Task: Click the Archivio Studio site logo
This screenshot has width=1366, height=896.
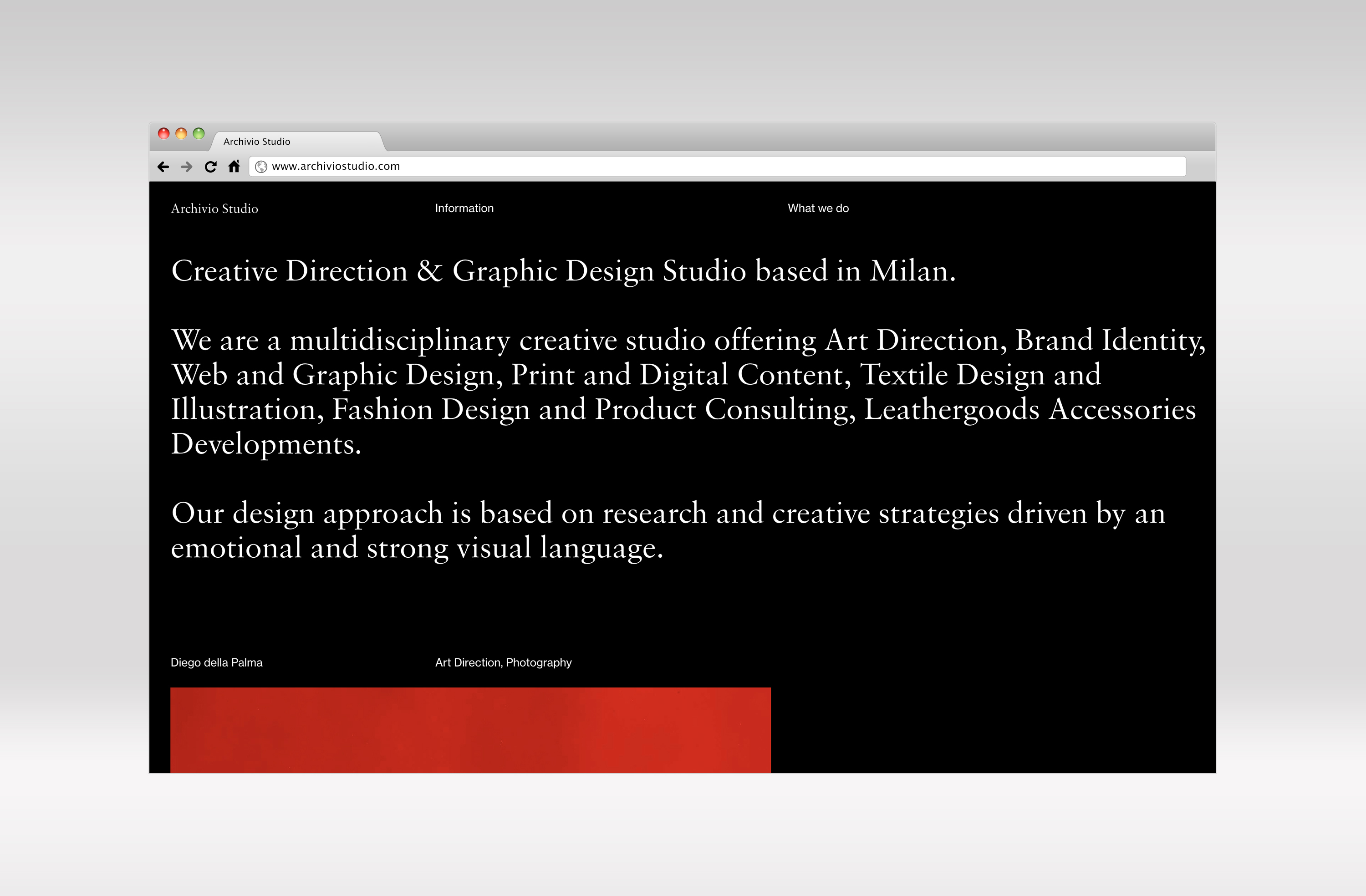Action: coord(214,209)
